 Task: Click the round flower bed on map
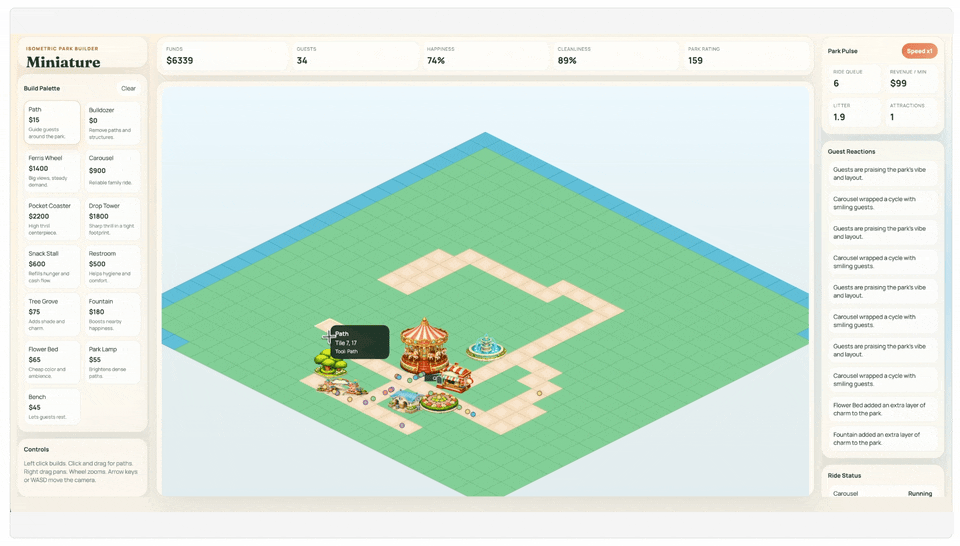[439, 402]
